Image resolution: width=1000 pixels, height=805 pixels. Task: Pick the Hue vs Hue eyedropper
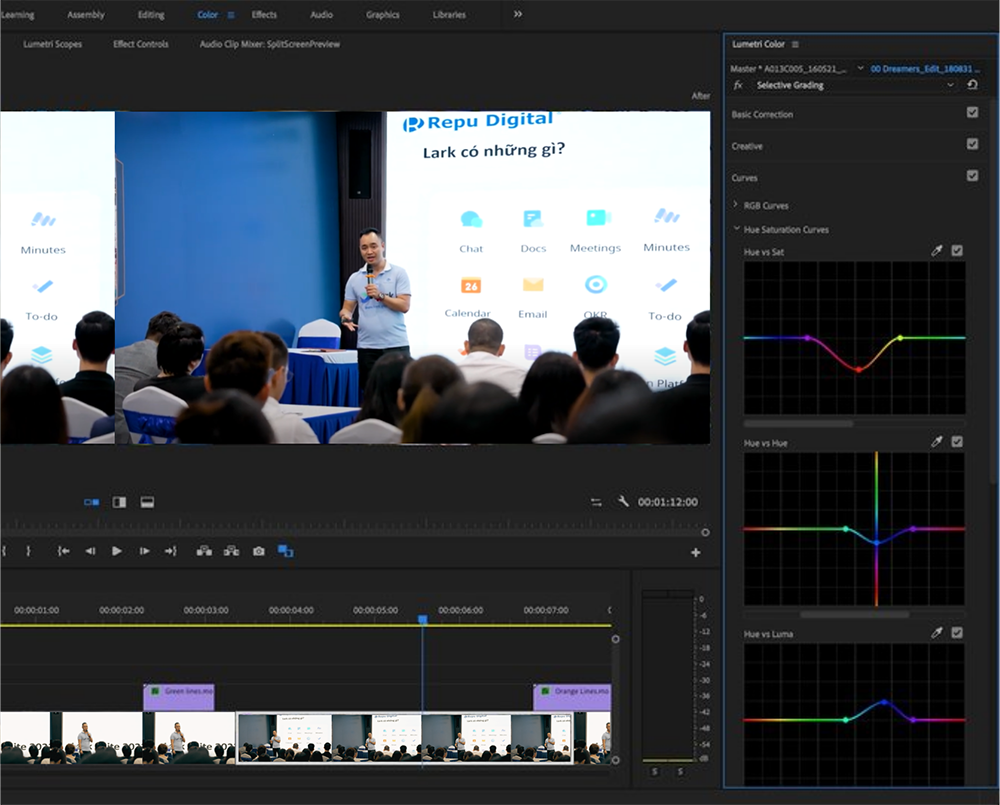point(936,441)
